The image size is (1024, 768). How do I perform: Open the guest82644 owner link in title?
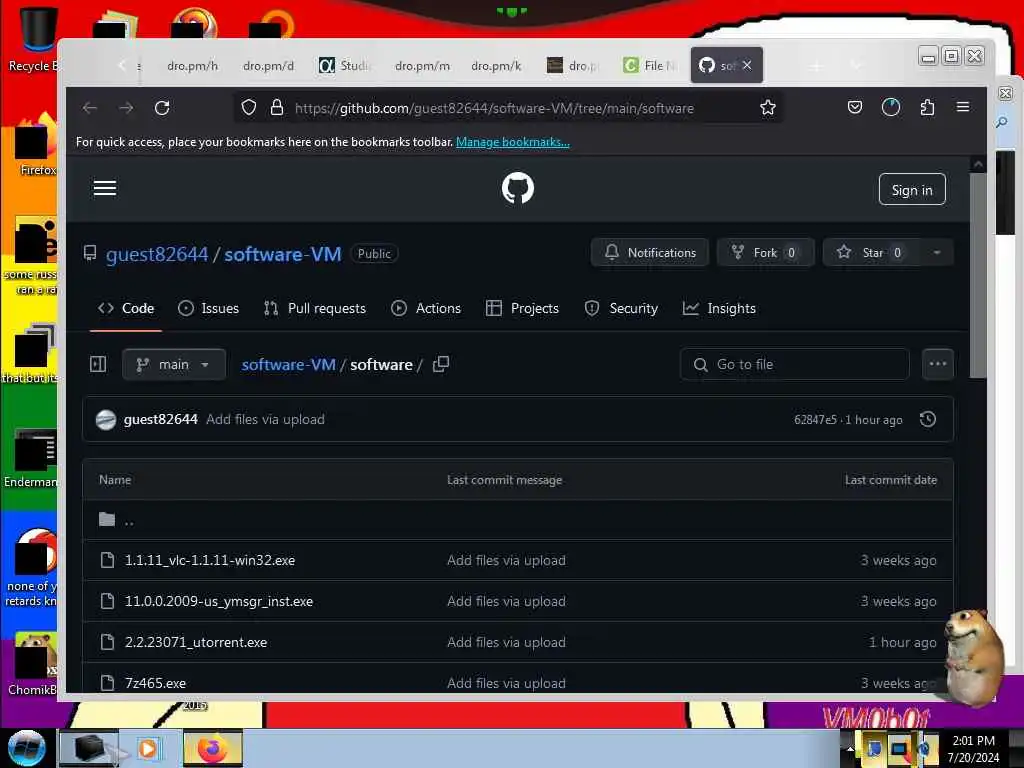point(157,254)
